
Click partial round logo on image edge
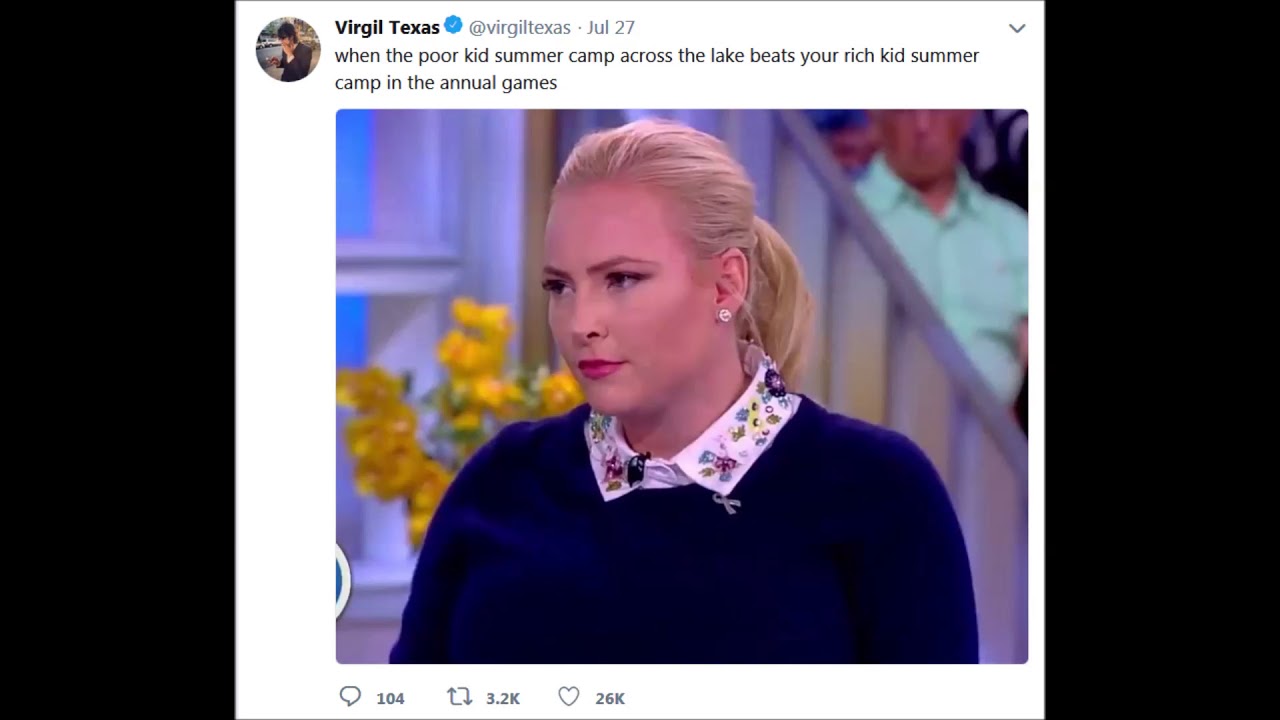[342, 582]
